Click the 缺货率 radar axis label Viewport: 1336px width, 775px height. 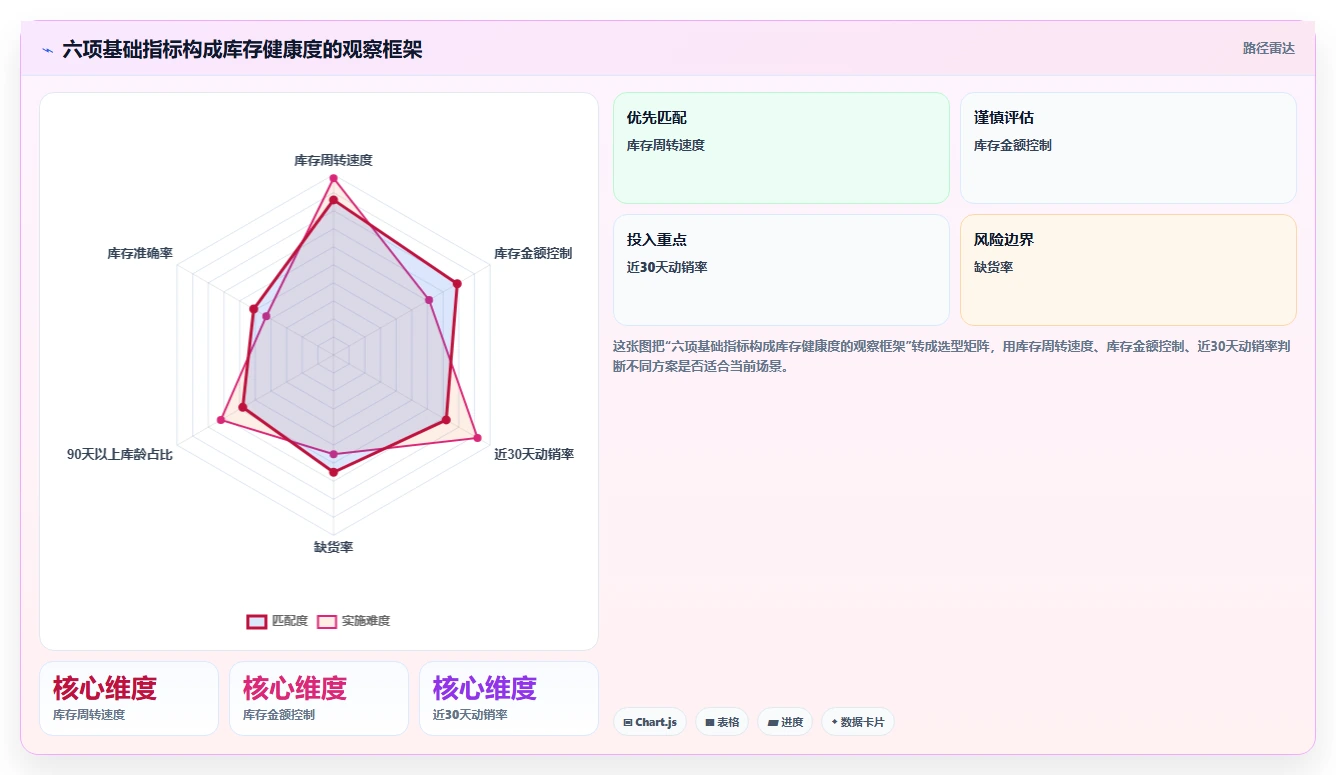click(x=333, y=548)
